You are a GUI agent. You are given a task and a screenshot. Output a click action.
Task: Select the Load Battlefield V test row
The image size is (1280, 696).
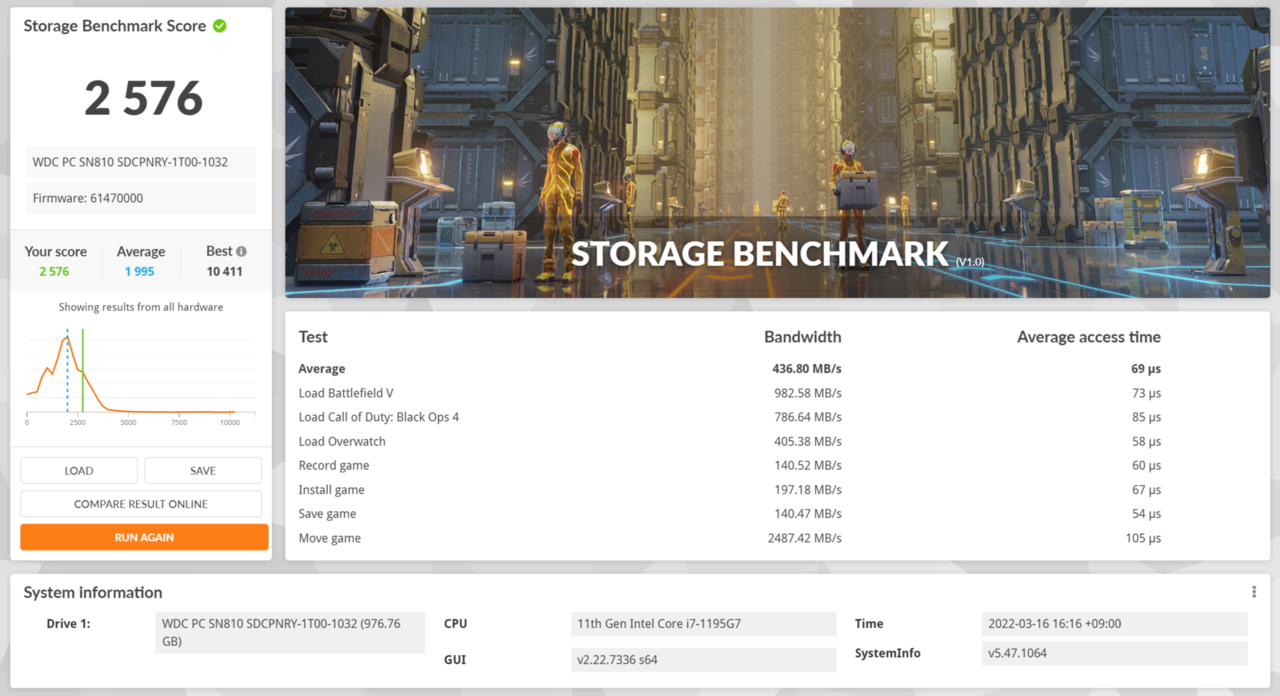point(345,392)
